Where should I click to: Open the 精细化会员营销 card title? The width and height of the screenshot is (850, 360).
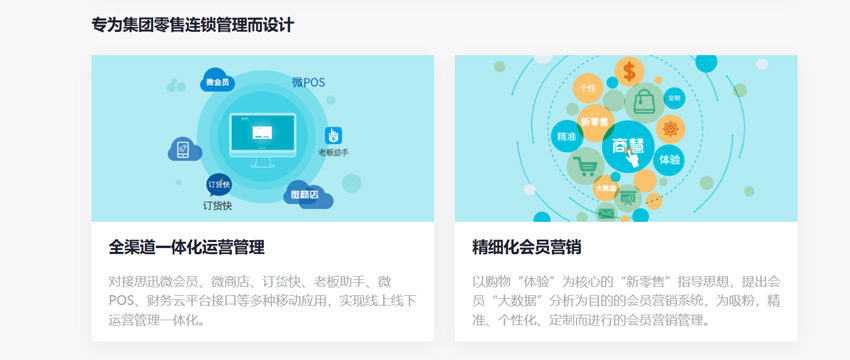click(526, 248)
